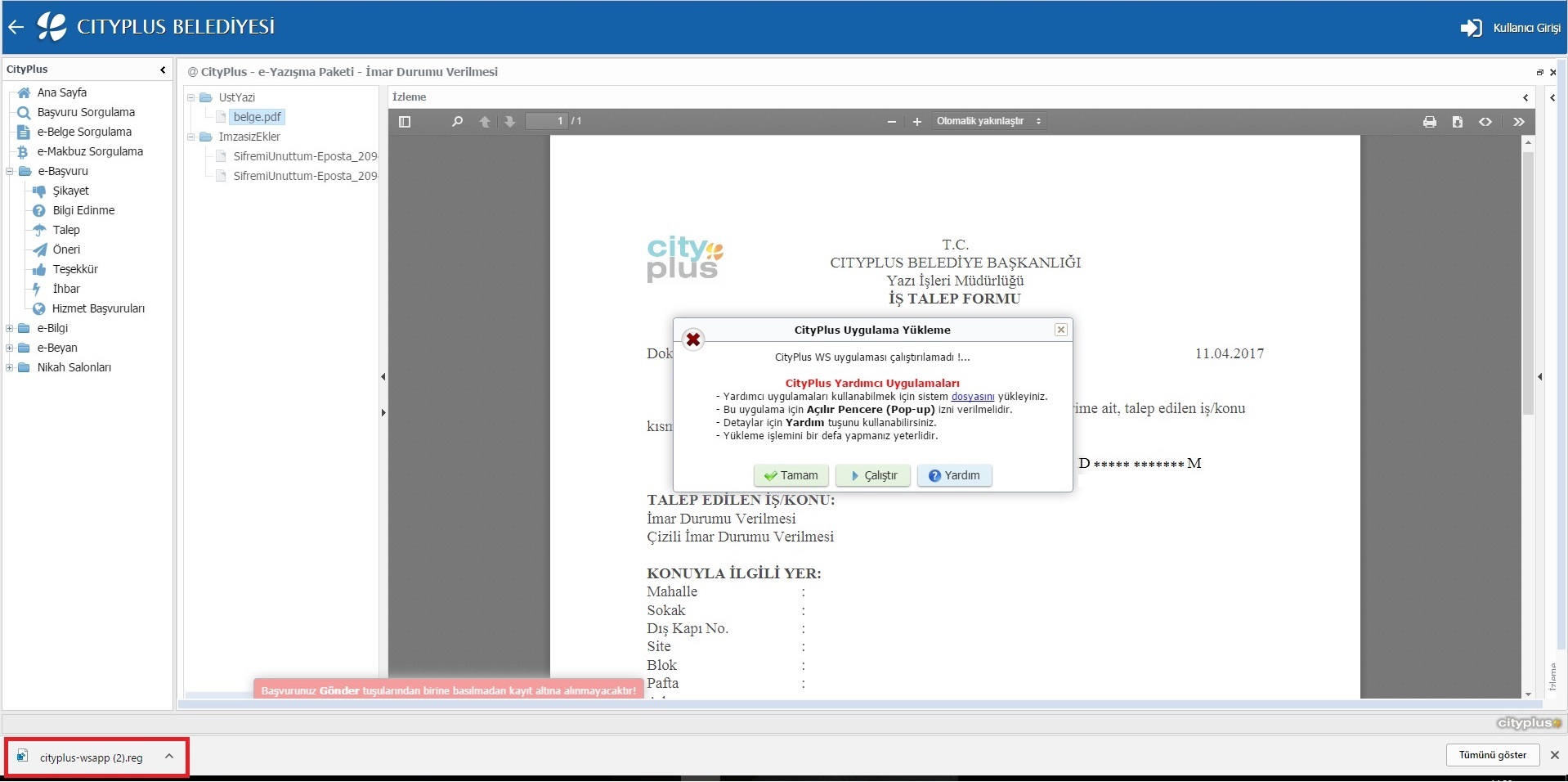
Task: Click the dosyasını link in dialog
Action: click(973, 396)
